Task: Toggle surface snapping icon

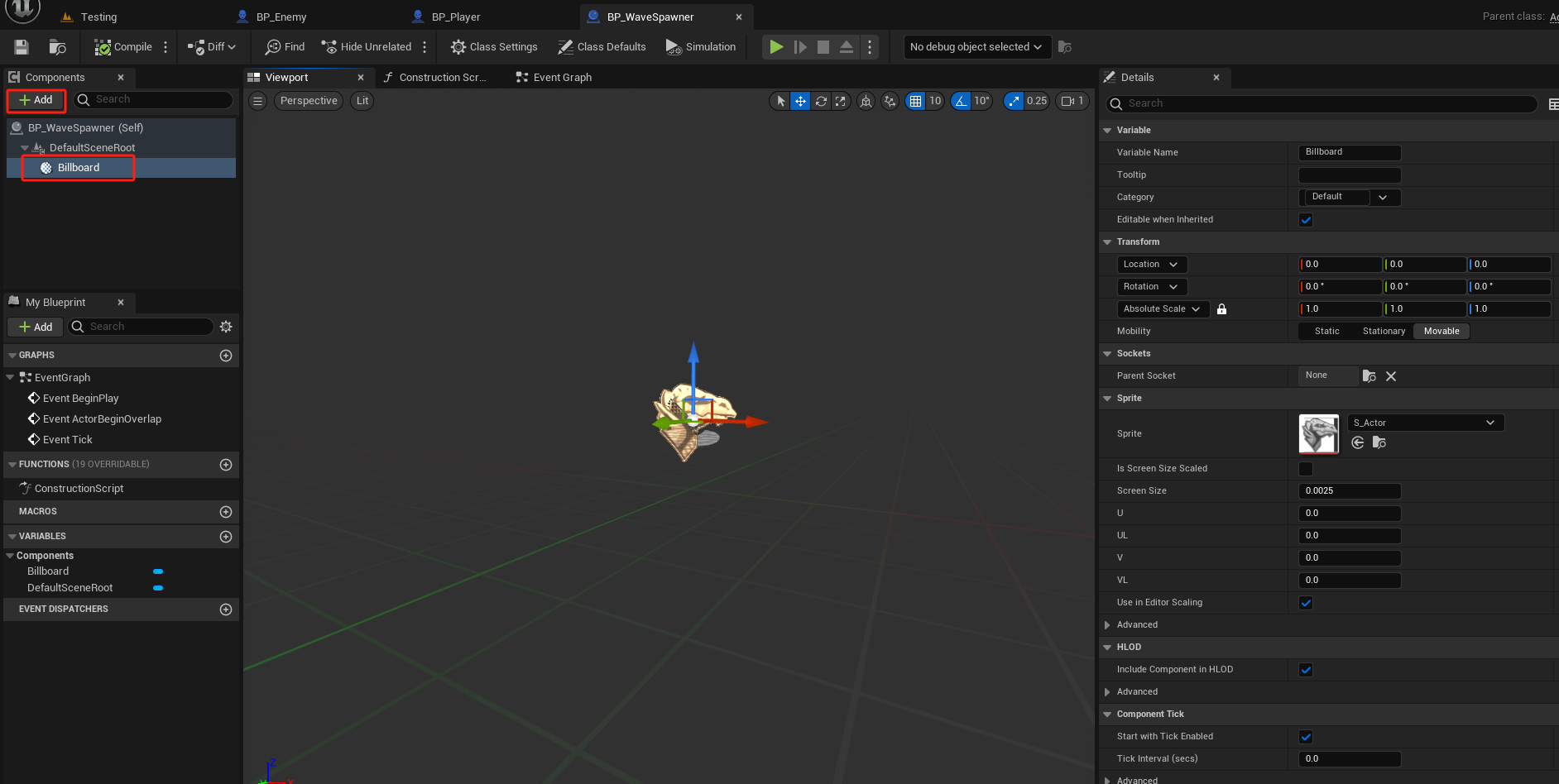Action: click(x=890, y=101)
